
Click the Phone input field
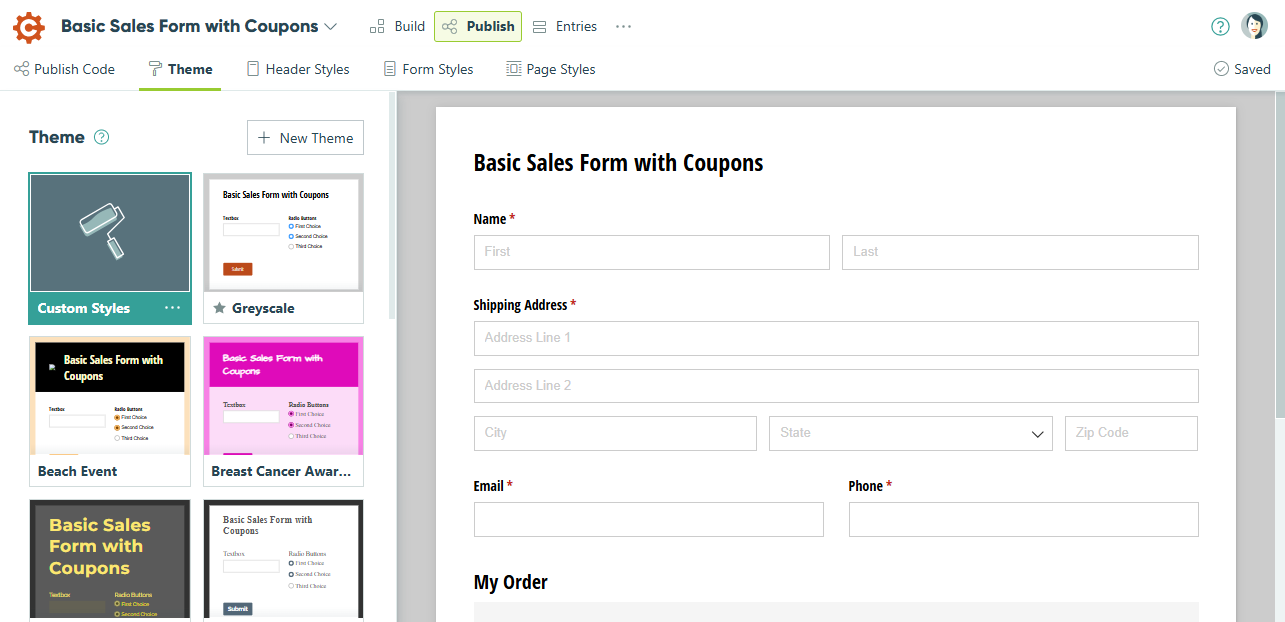(x=1024, y=519)
